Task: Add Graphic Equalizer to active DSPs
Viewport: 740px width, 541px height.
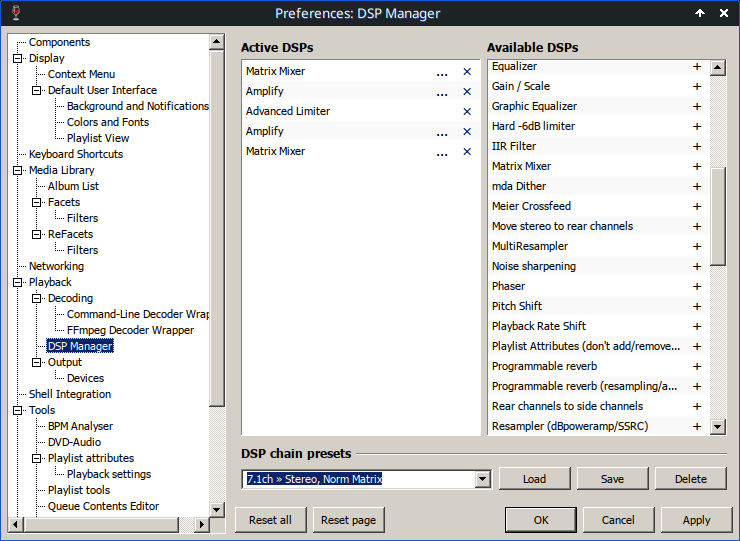Action: (x=697, y=107)
